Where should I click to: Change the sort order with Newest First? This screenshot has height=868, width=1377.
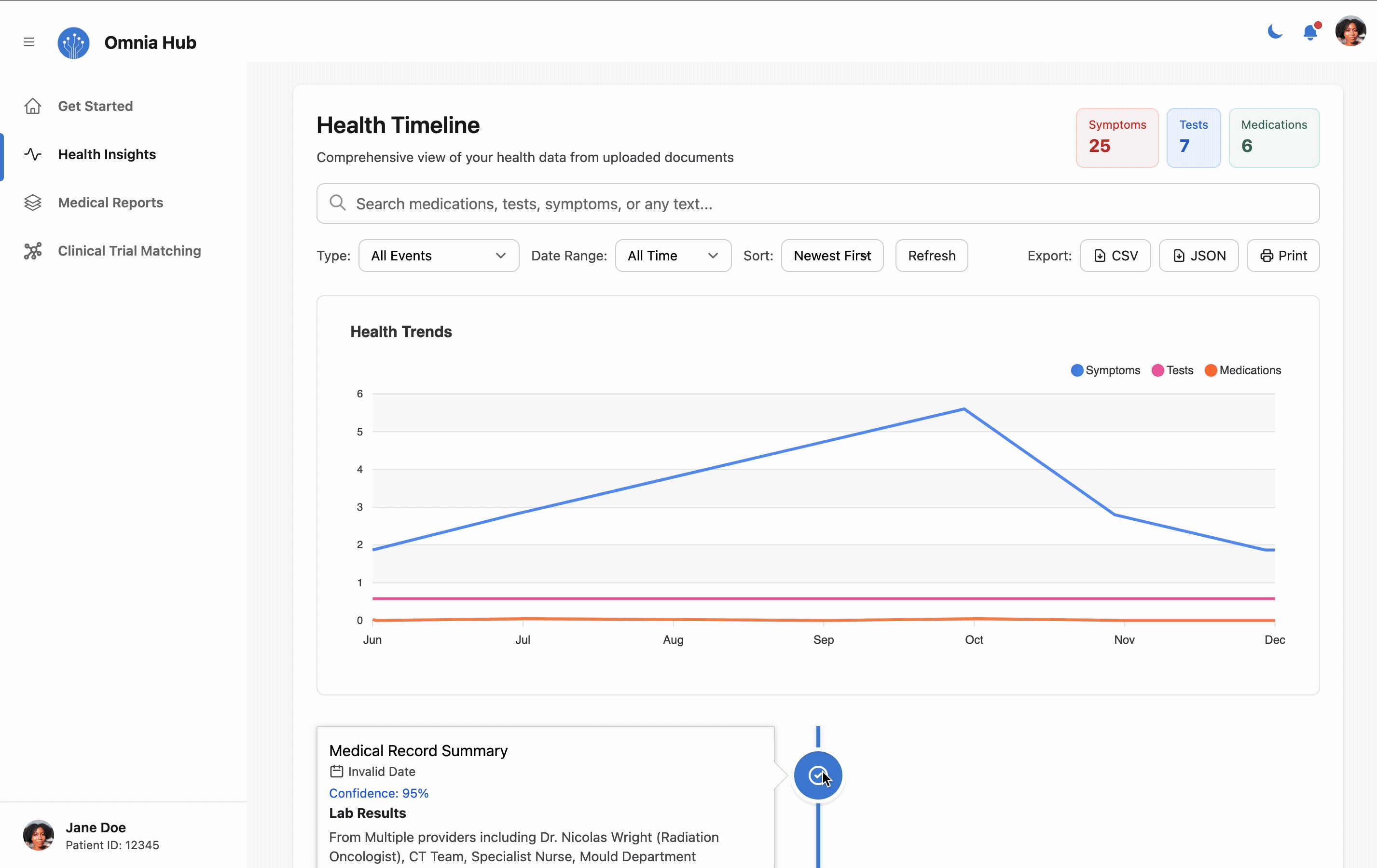point(832,256)
